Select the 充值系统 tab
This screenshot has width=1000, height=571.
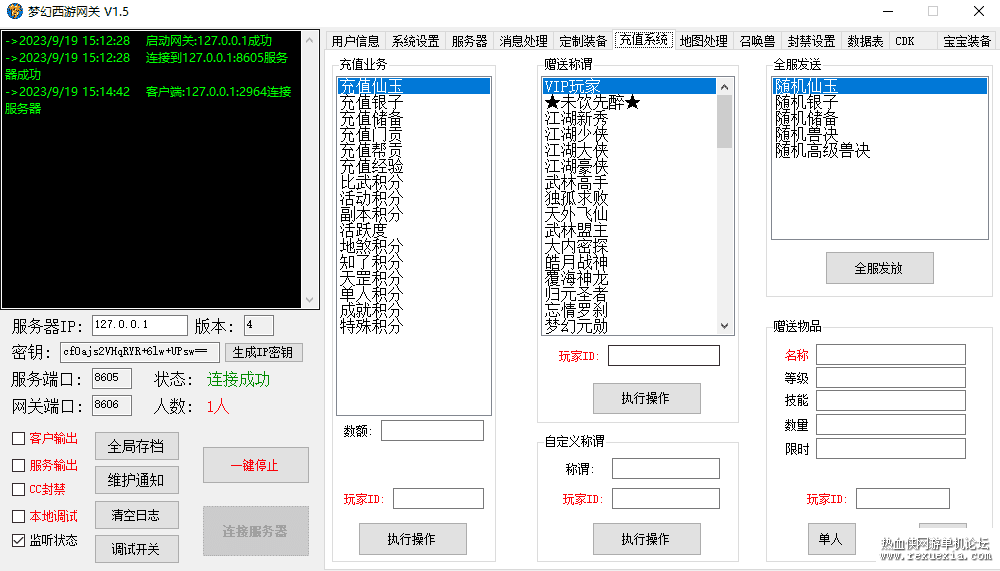pos(643,40)
